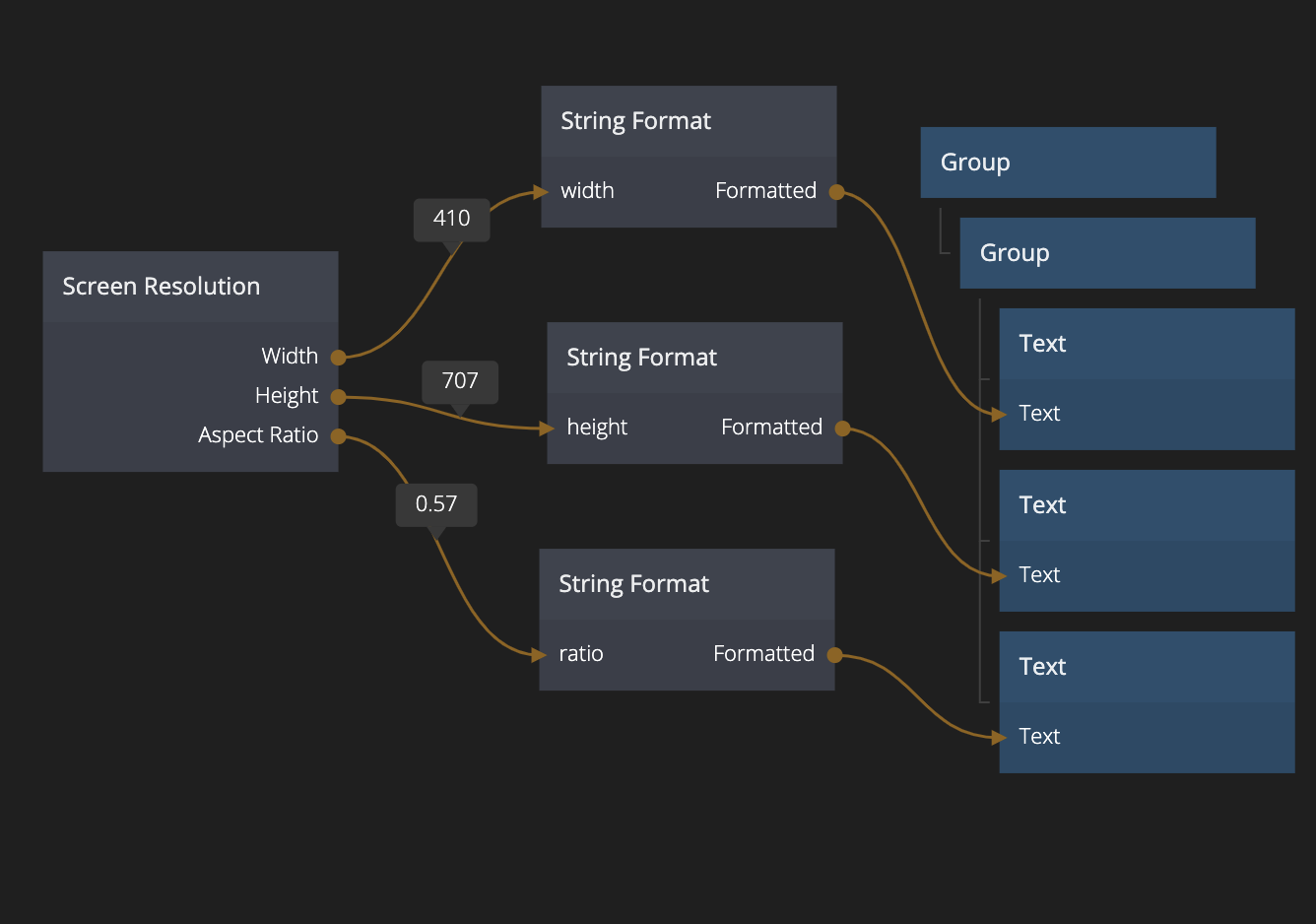Click the Width output port dot
Screen dimensions: 1316x924
[338, 358]
